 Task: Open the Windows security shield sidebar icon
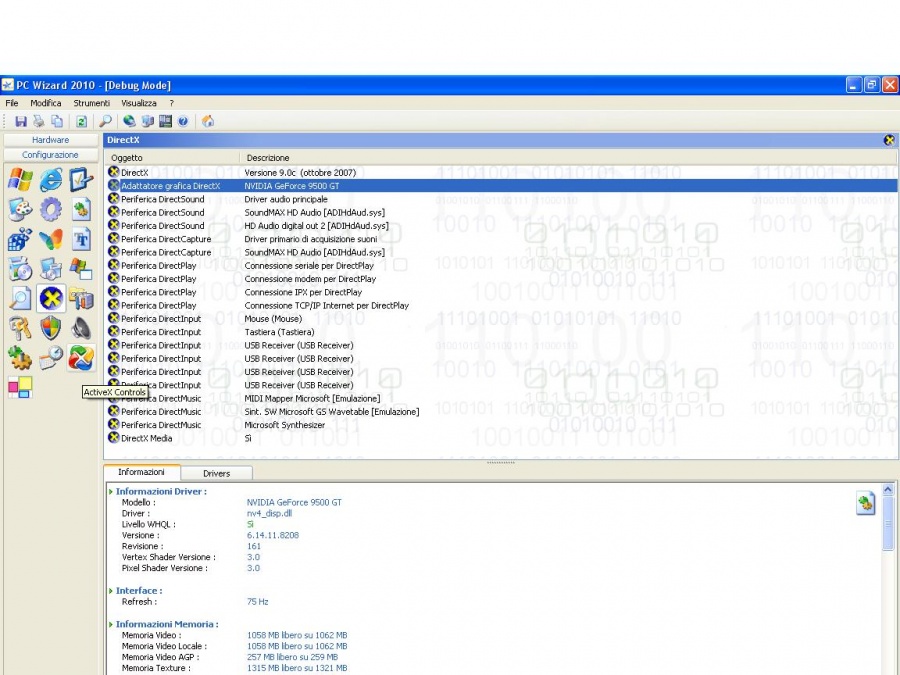51,328
